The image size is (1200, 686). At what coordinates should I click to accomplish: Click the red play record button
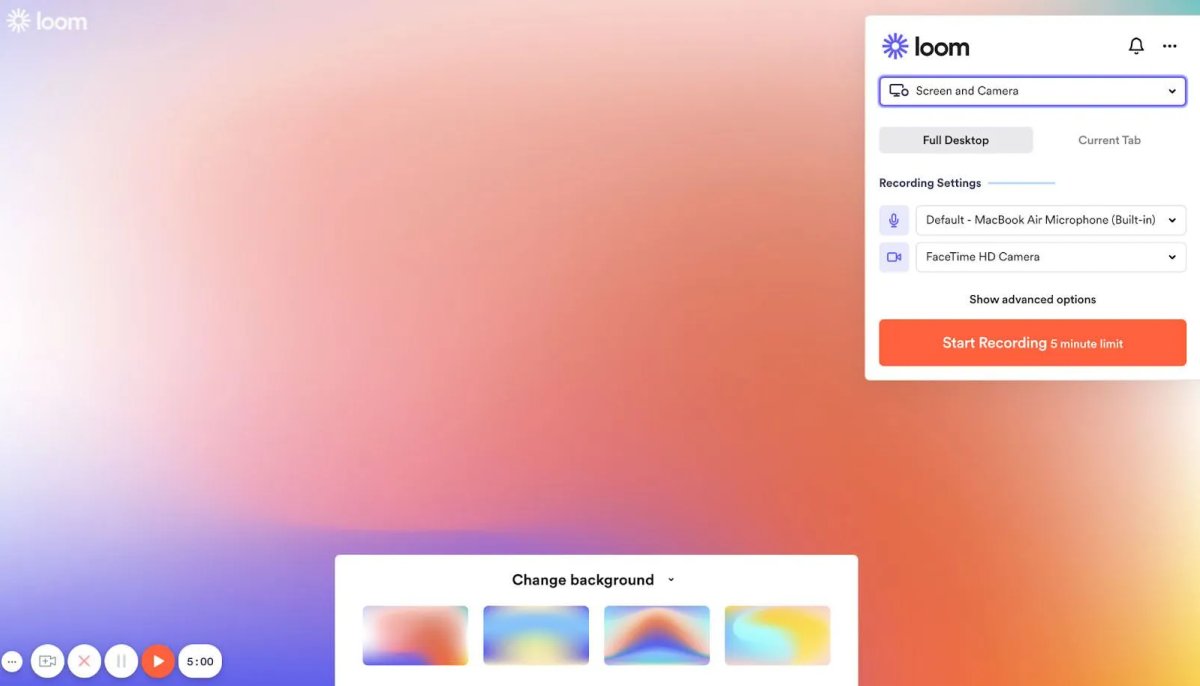pyautogui.click(x=158, y=661)
